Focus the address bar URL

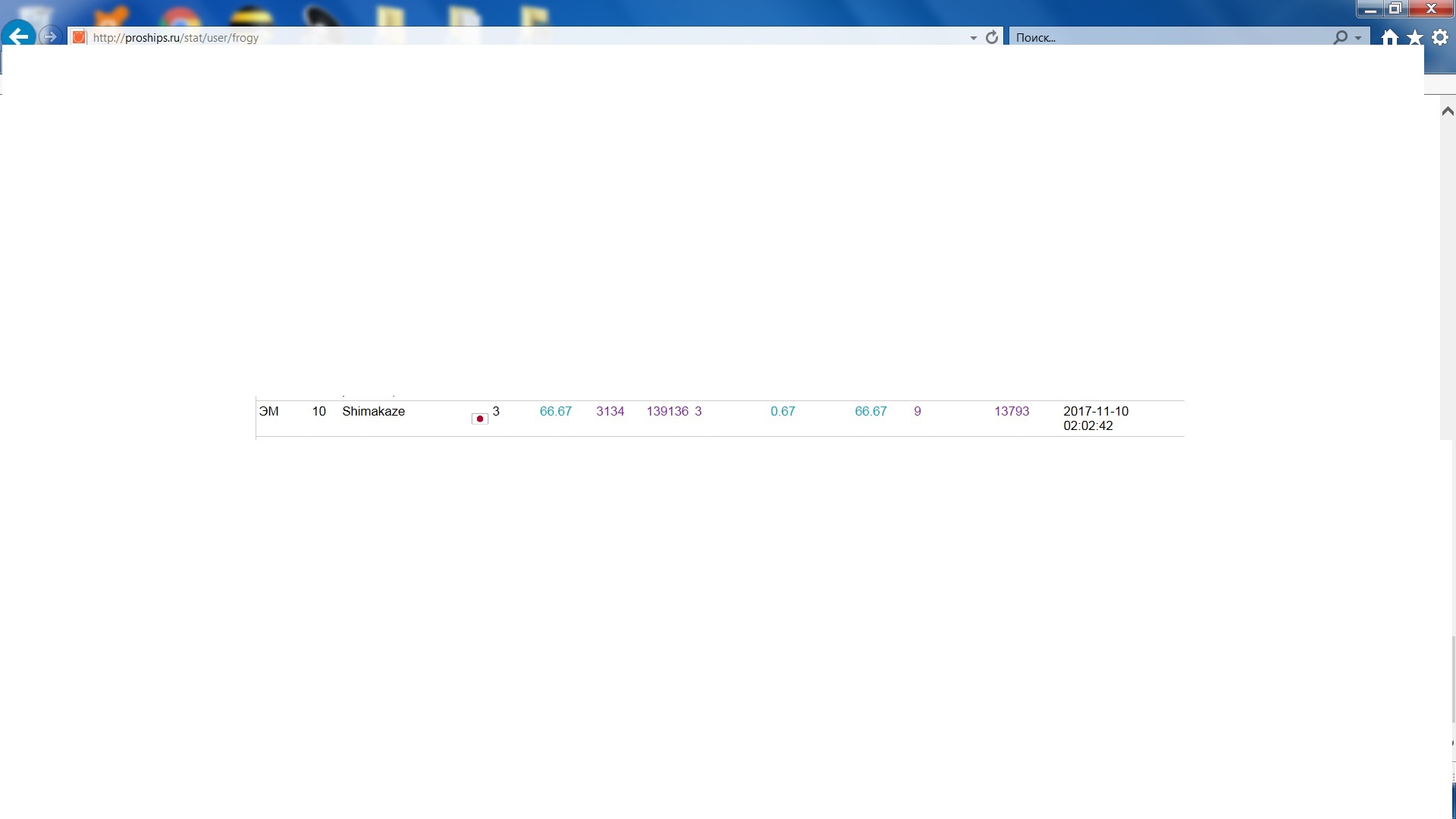tap(176, 38)
